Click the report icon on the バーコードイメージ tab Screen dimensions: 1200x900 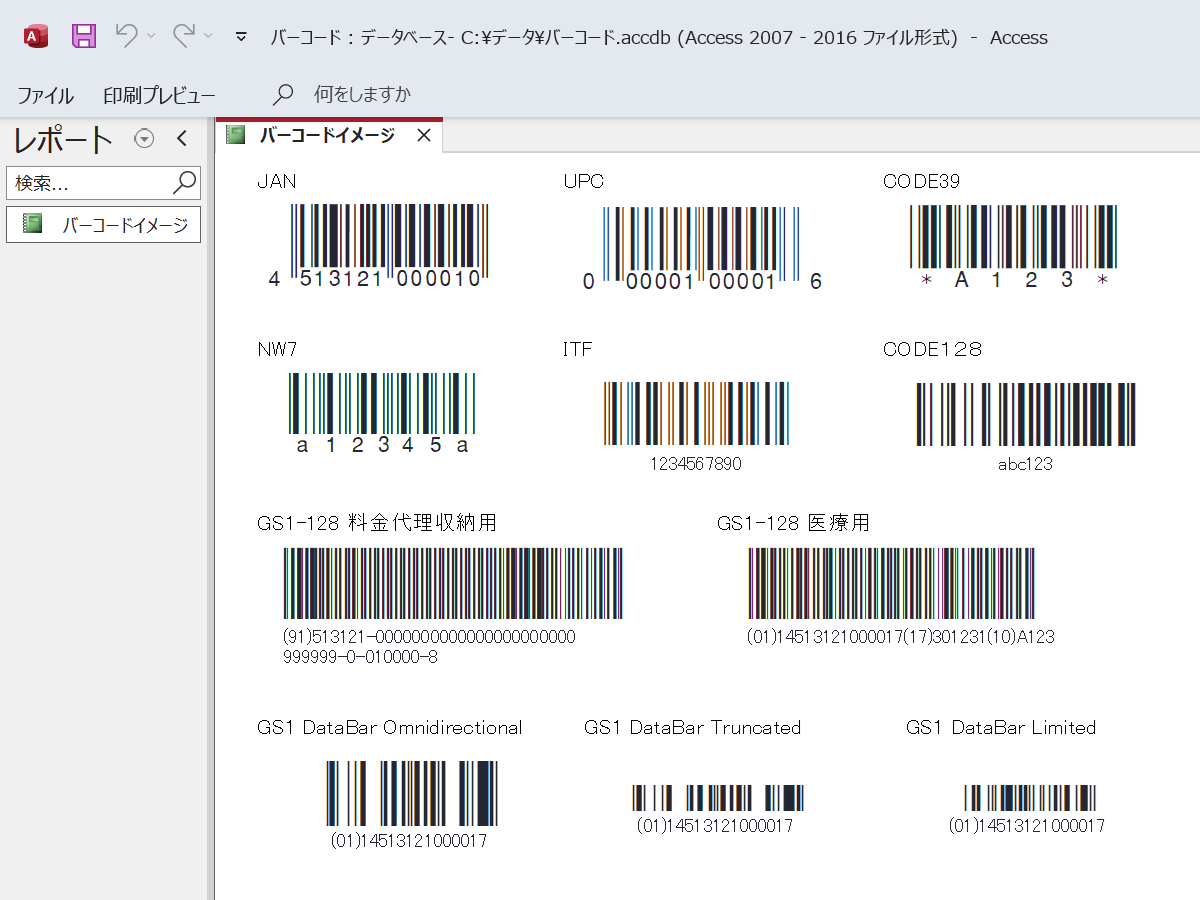[x=235, y=134]
